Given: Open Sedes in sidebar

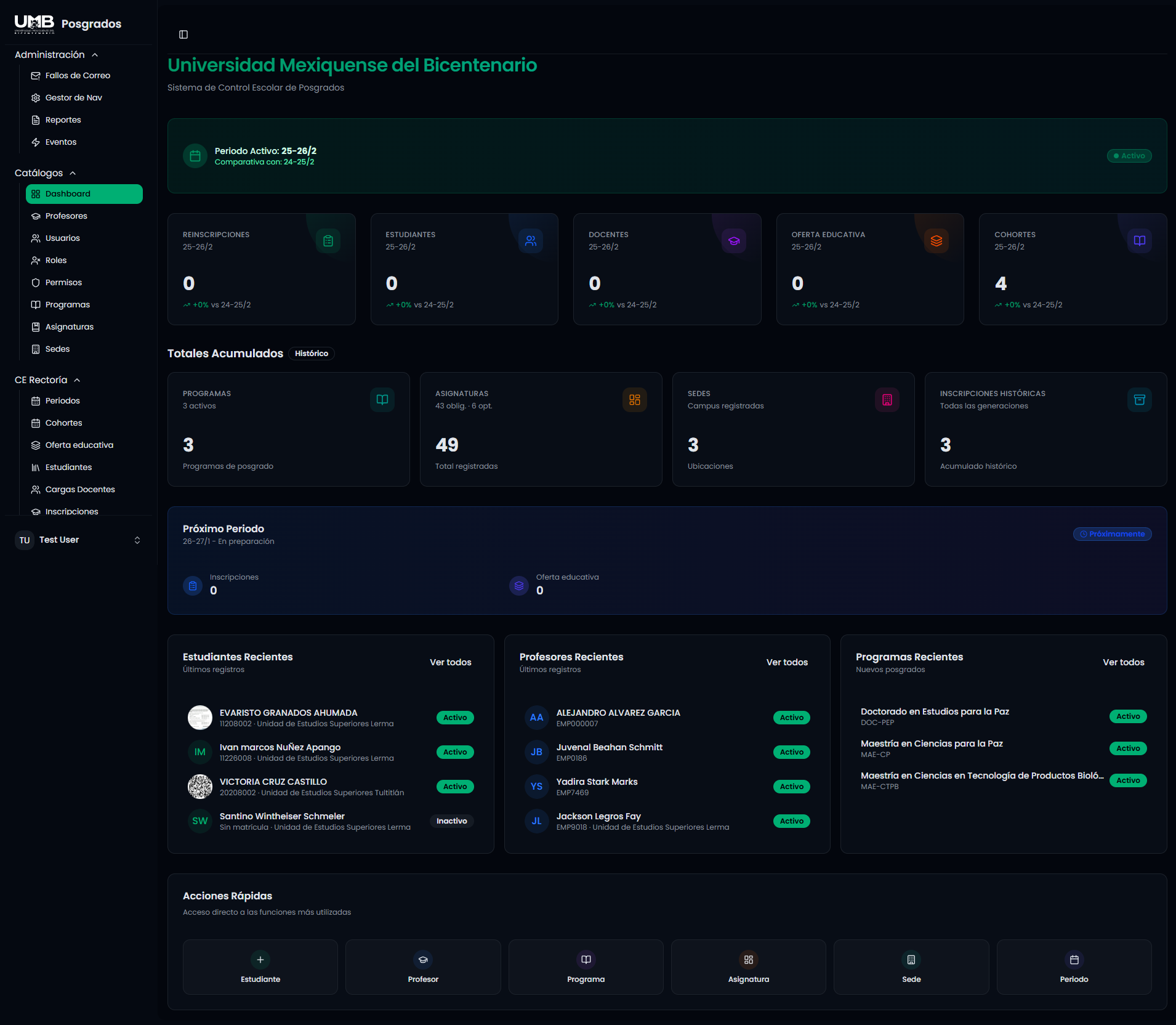Looking at the screenshot, I should pyautogui.click(x=84, y=349).
